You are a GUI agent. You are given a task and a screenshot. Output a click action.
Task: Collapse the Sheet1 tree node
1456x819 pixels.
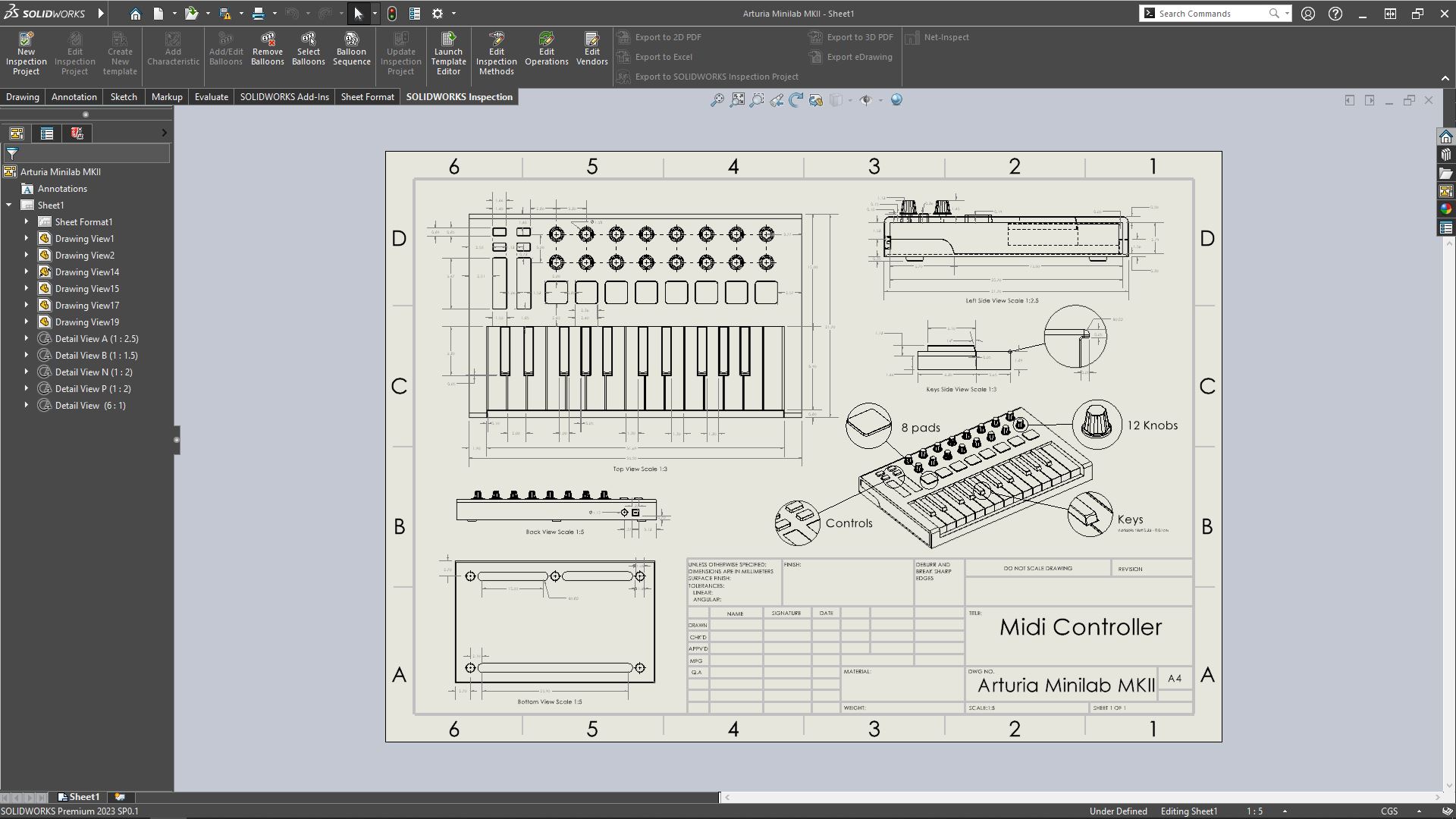pos(9,206)
